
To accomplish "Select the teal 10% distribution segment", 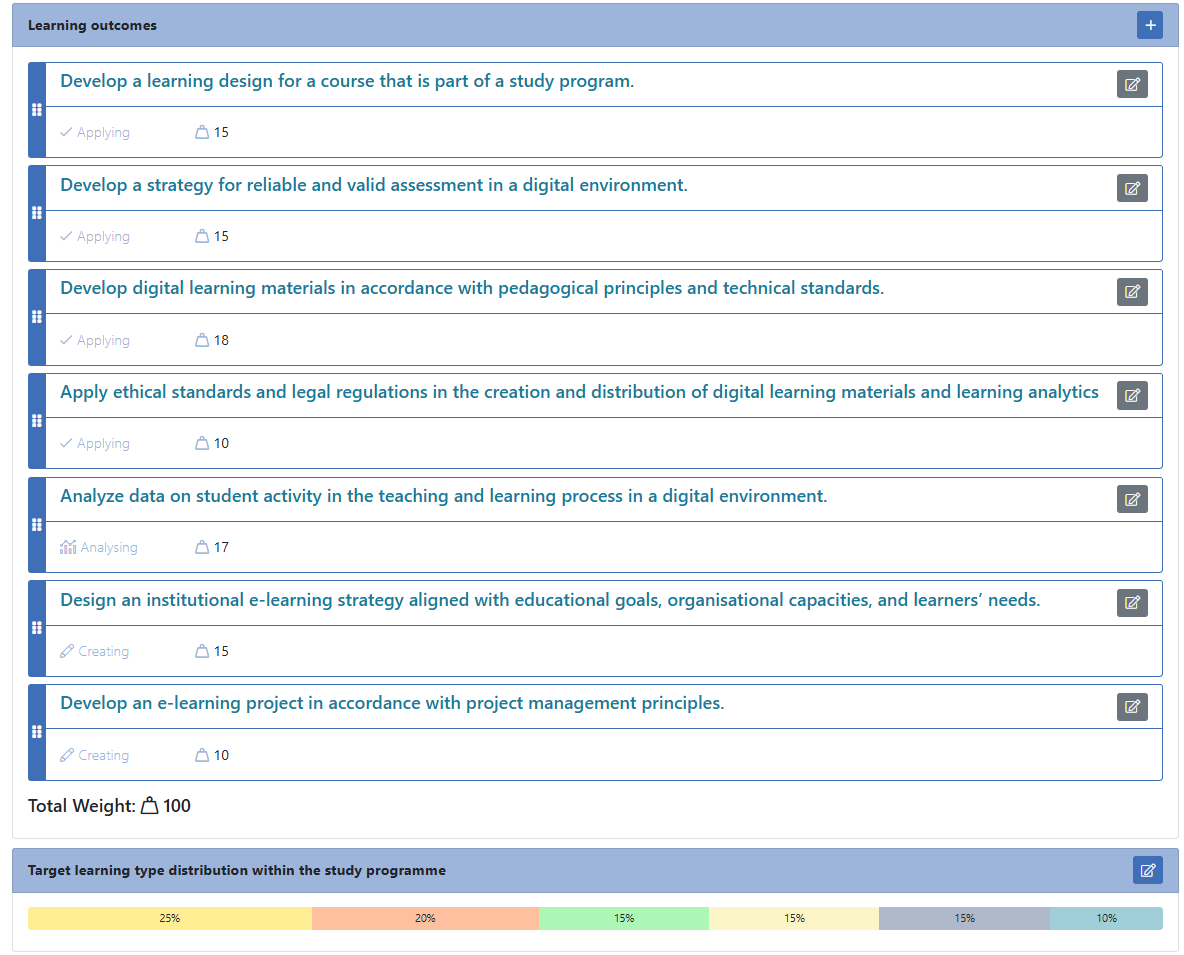I will 1106,918.
